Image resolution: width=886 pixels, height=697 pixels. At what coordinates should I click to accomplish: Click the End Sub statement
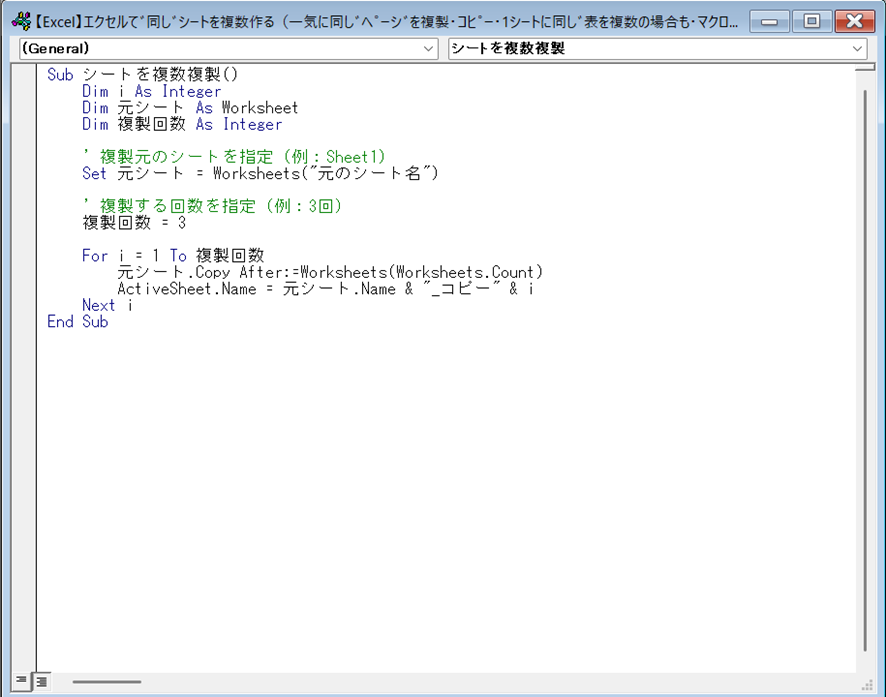click(78, 322)
